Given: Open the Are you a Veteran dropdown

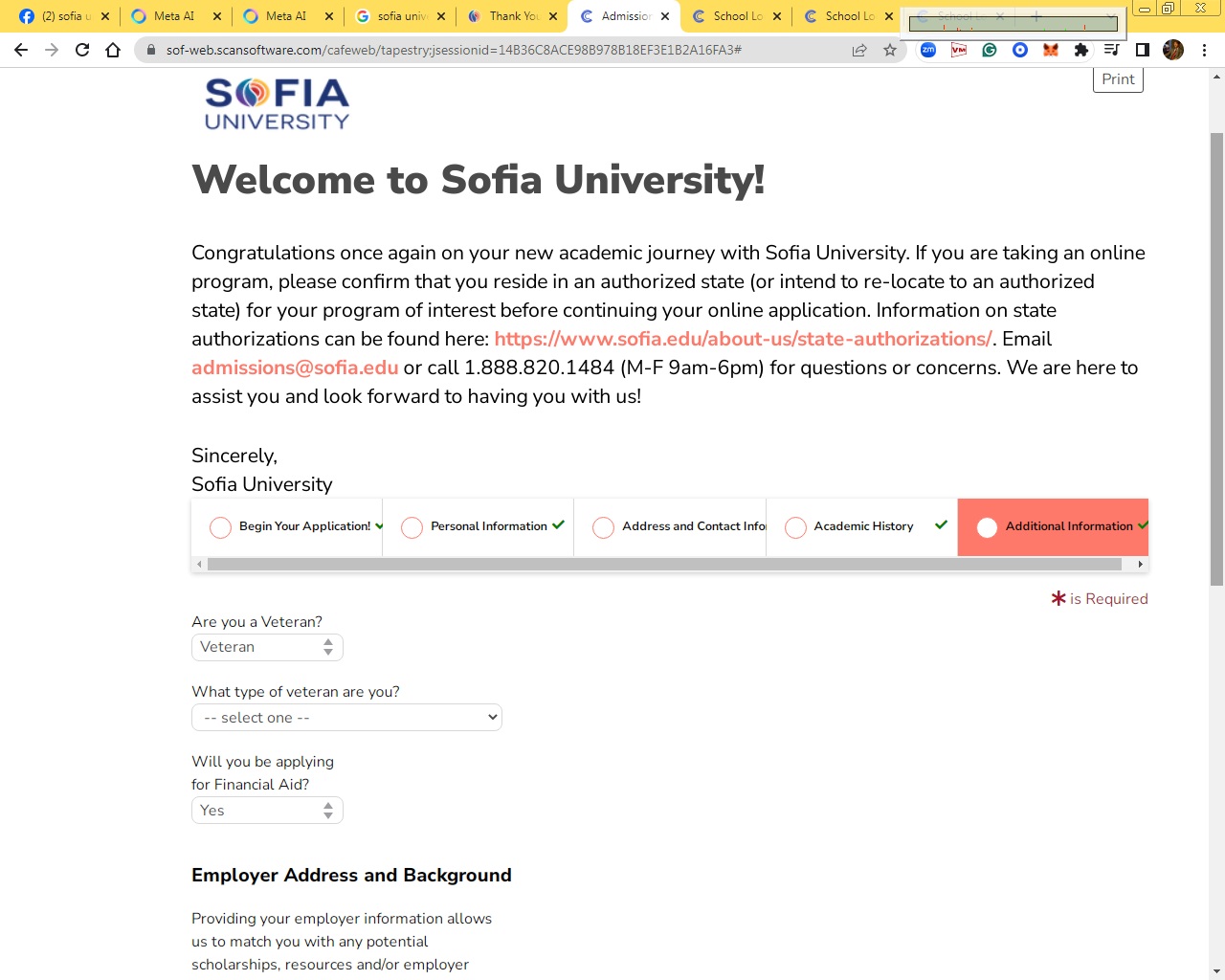Looking at the screenshot, I should 267,648.
